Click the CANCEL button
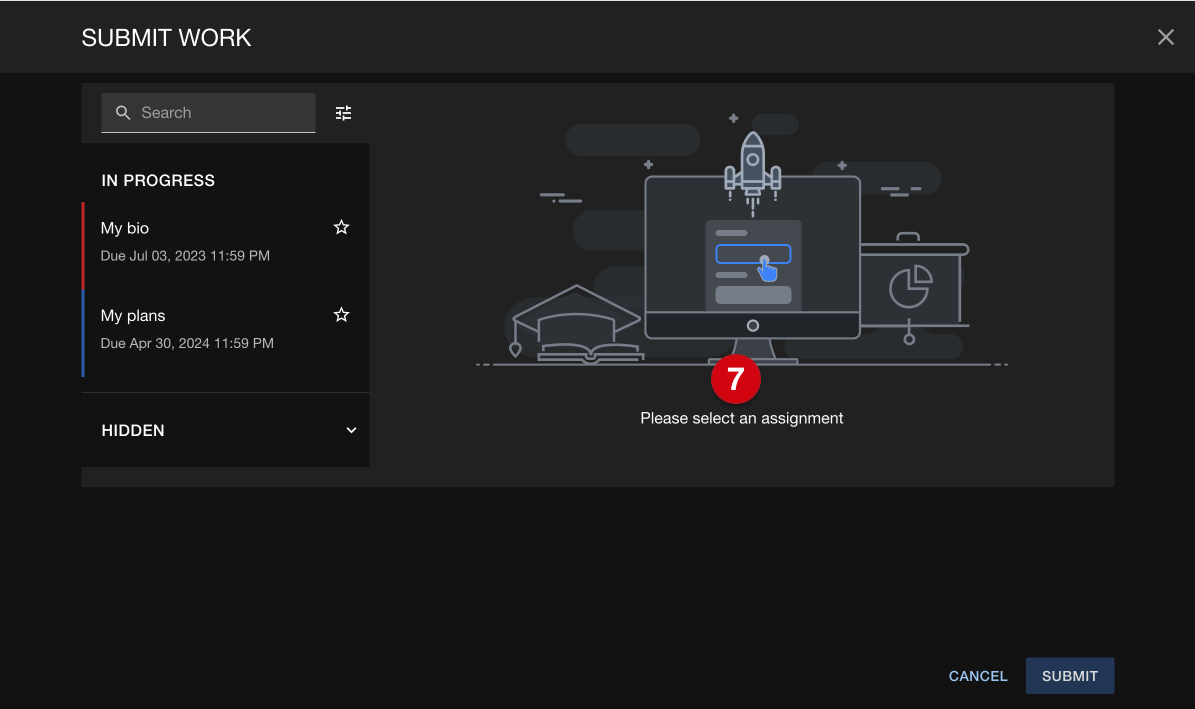1195x709 pixels. 978,676
